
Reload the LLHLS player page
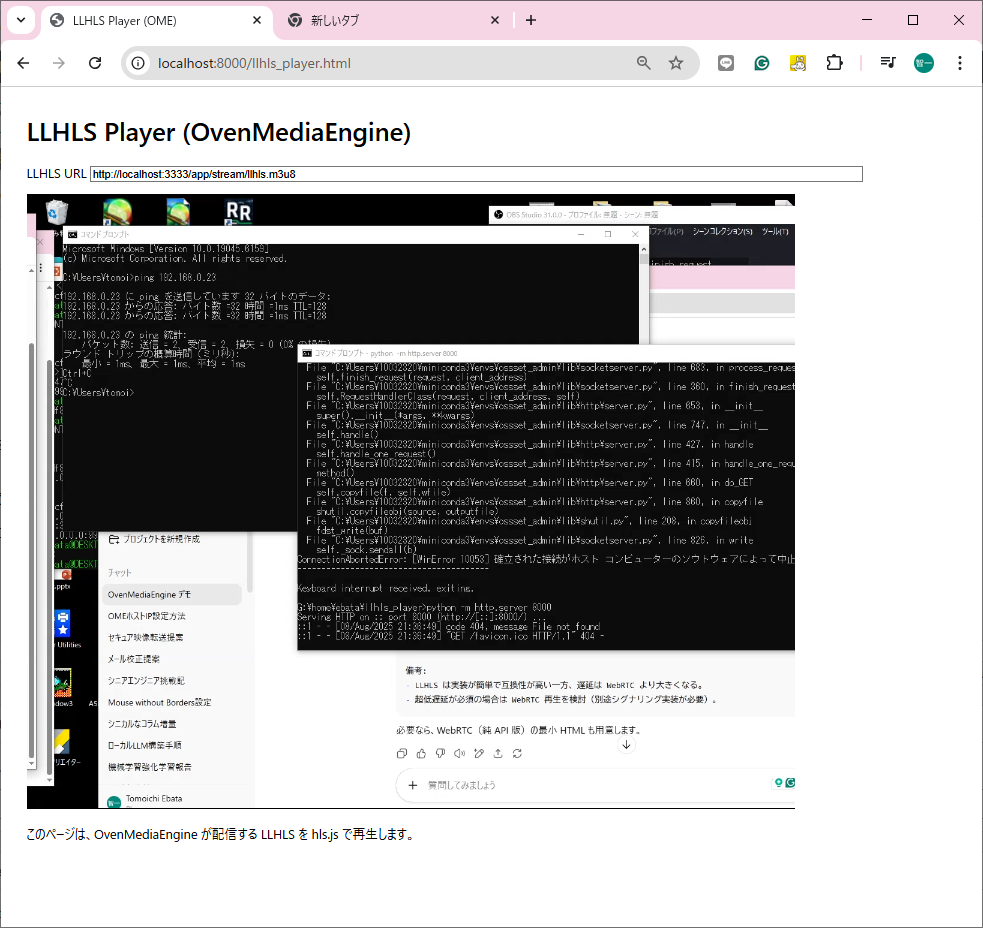[x=95, y=63]
